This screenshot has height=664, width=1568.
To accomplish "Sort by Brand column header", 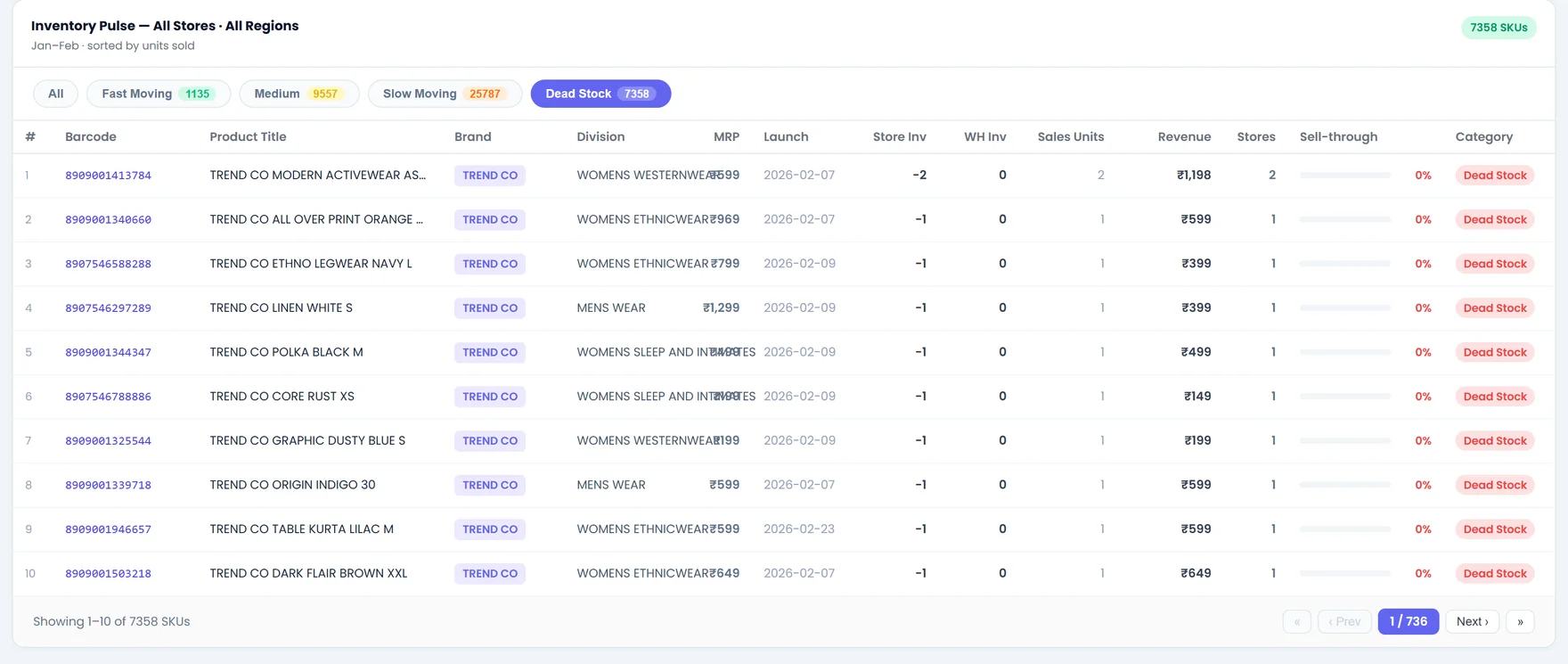I will (x=472, y=136).
